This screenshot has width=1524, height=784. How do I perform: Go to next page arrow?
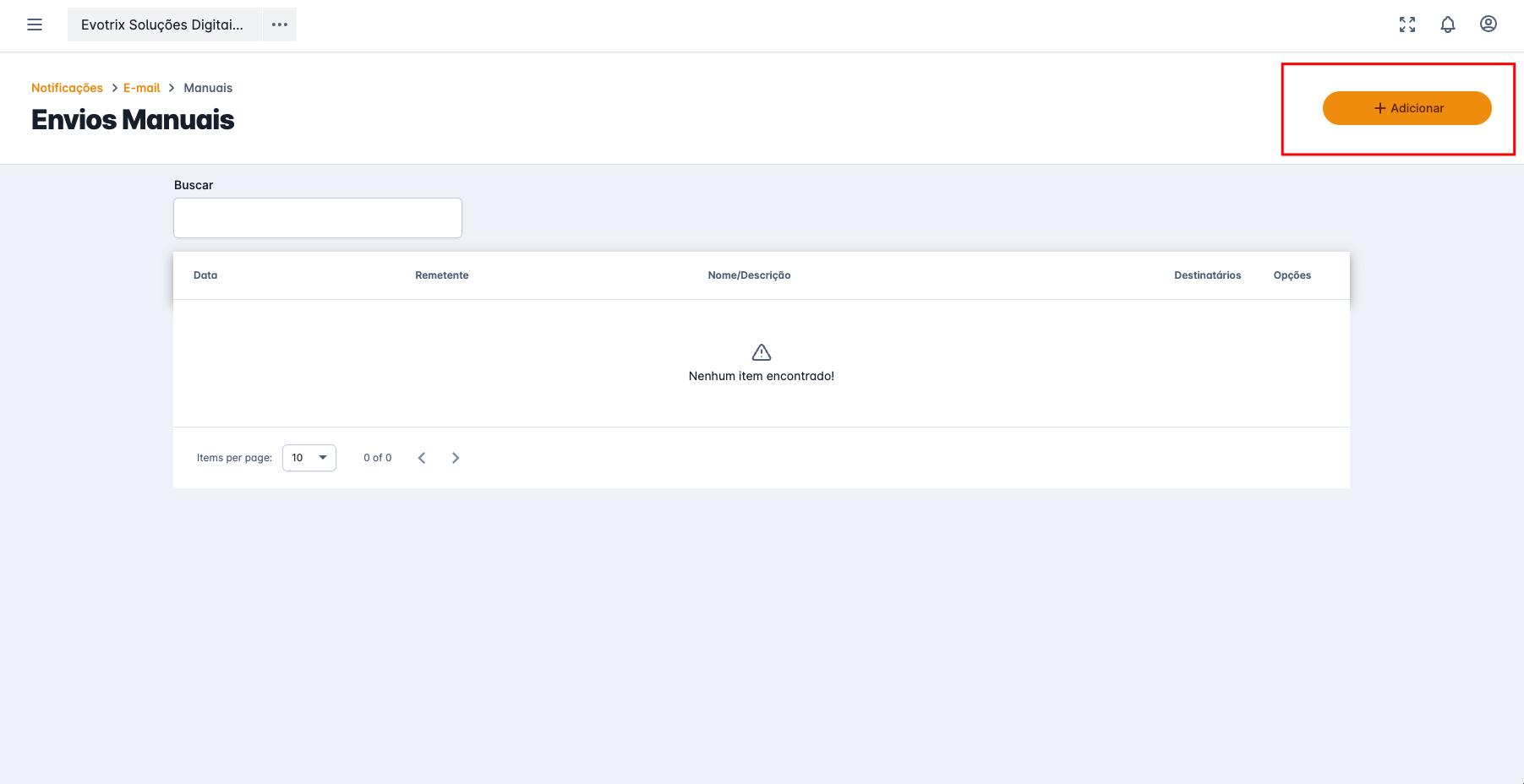456,458
